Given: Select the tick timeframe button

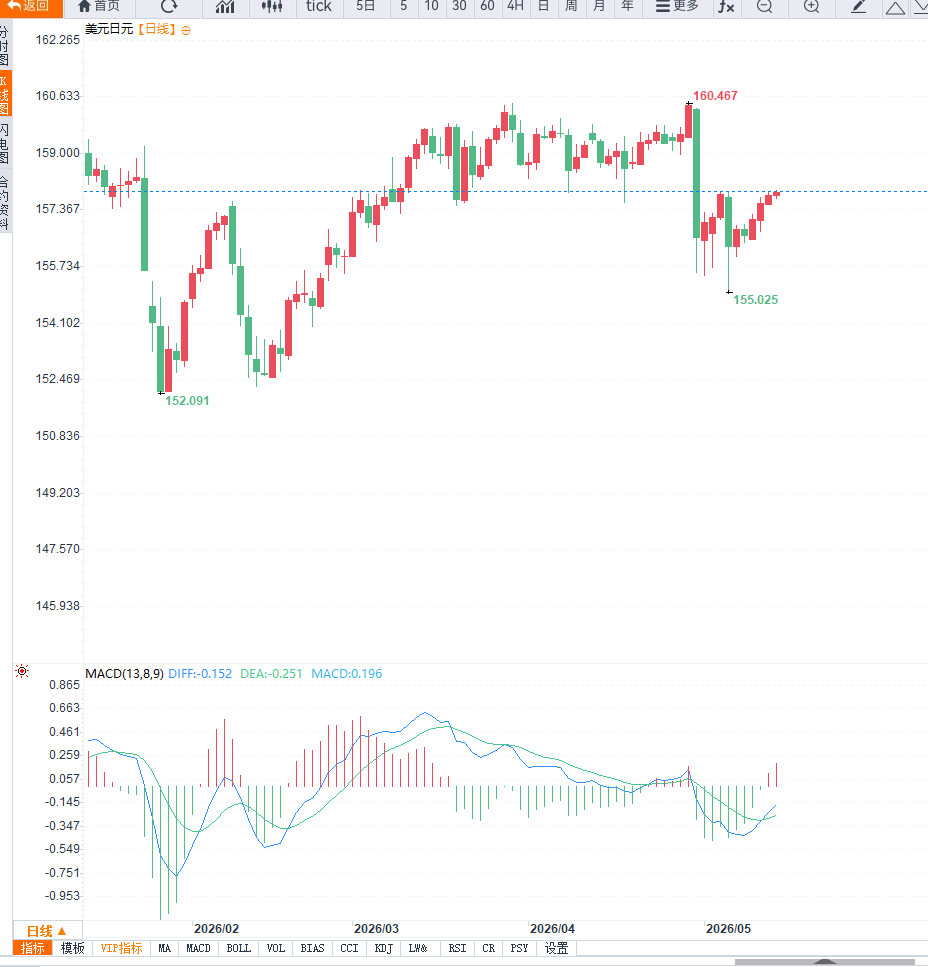Looking at the screenshot, I should coord(319,7).
